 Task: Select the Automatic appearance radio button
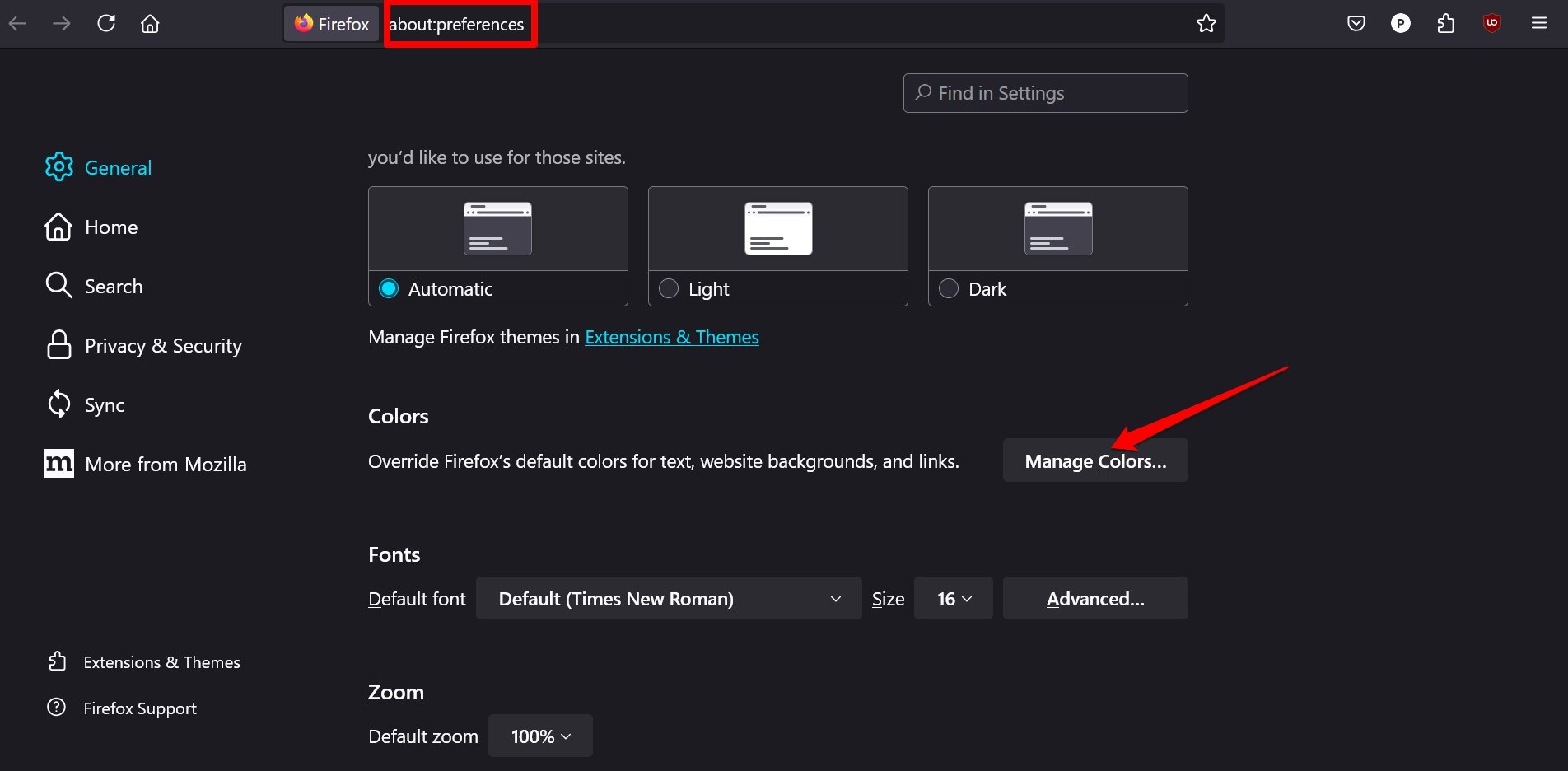point(389,288)
